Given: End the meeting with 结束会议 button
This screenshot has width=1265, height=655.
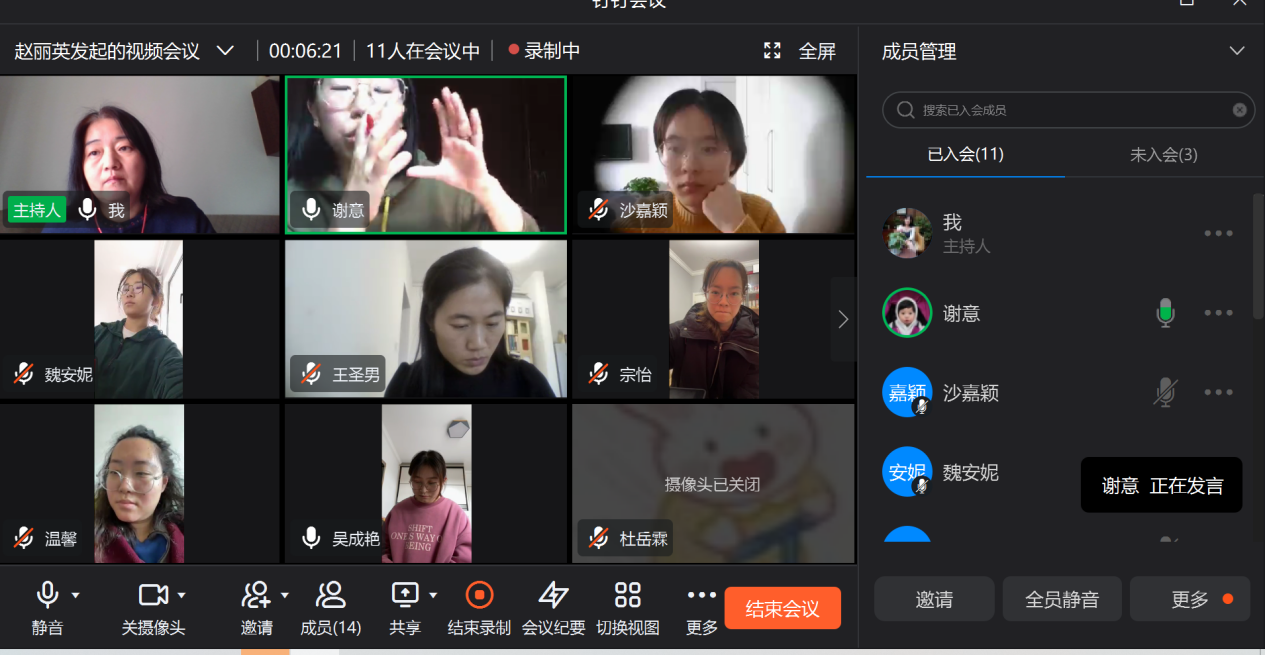Looking at the screenshot, I should [782, 607].
